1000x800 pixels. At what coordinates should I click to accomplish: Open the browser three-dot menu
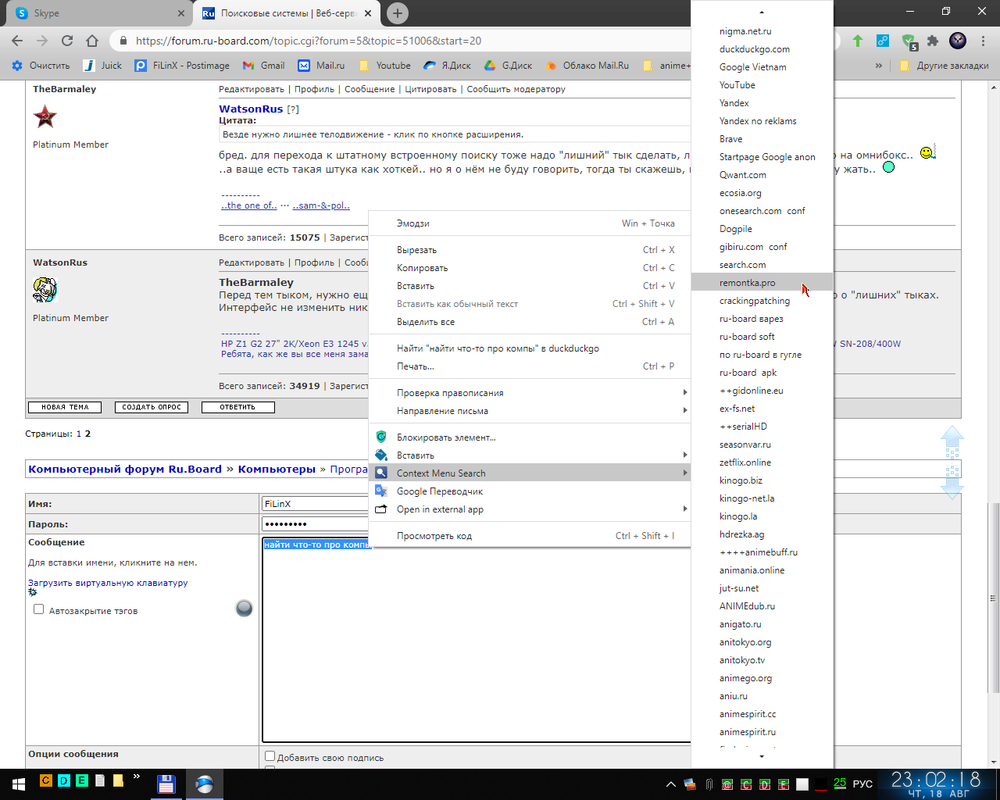tap(983, 41)
